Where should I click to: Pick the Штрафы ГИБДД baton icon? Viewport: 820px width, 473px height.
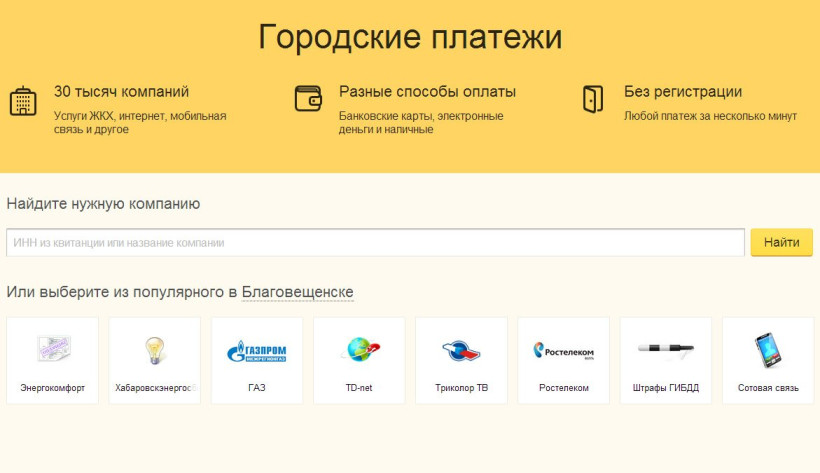click(x=665, y=349)
